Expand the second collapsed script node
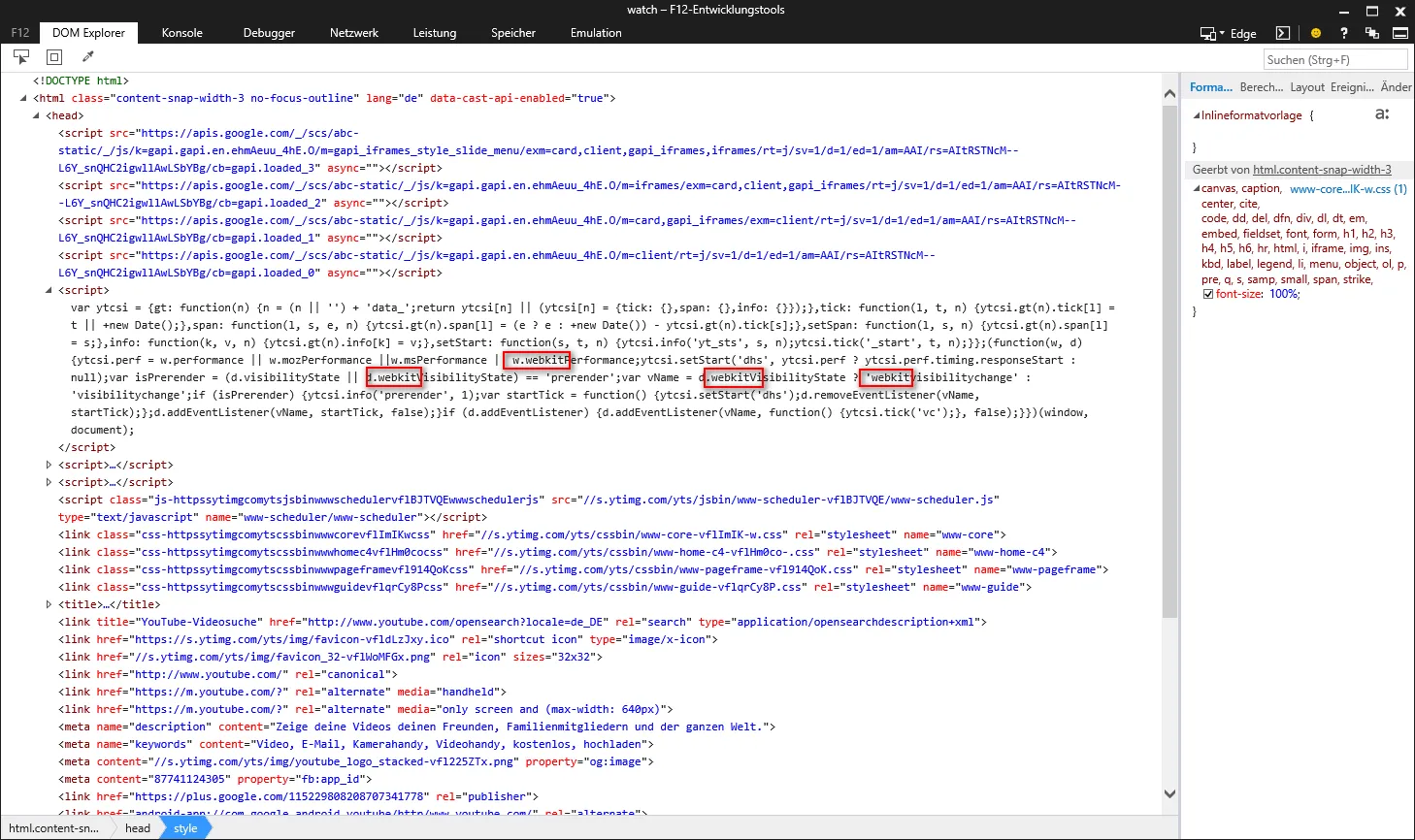This screenshot has height=840, width=1415. (x=49, y=482)
